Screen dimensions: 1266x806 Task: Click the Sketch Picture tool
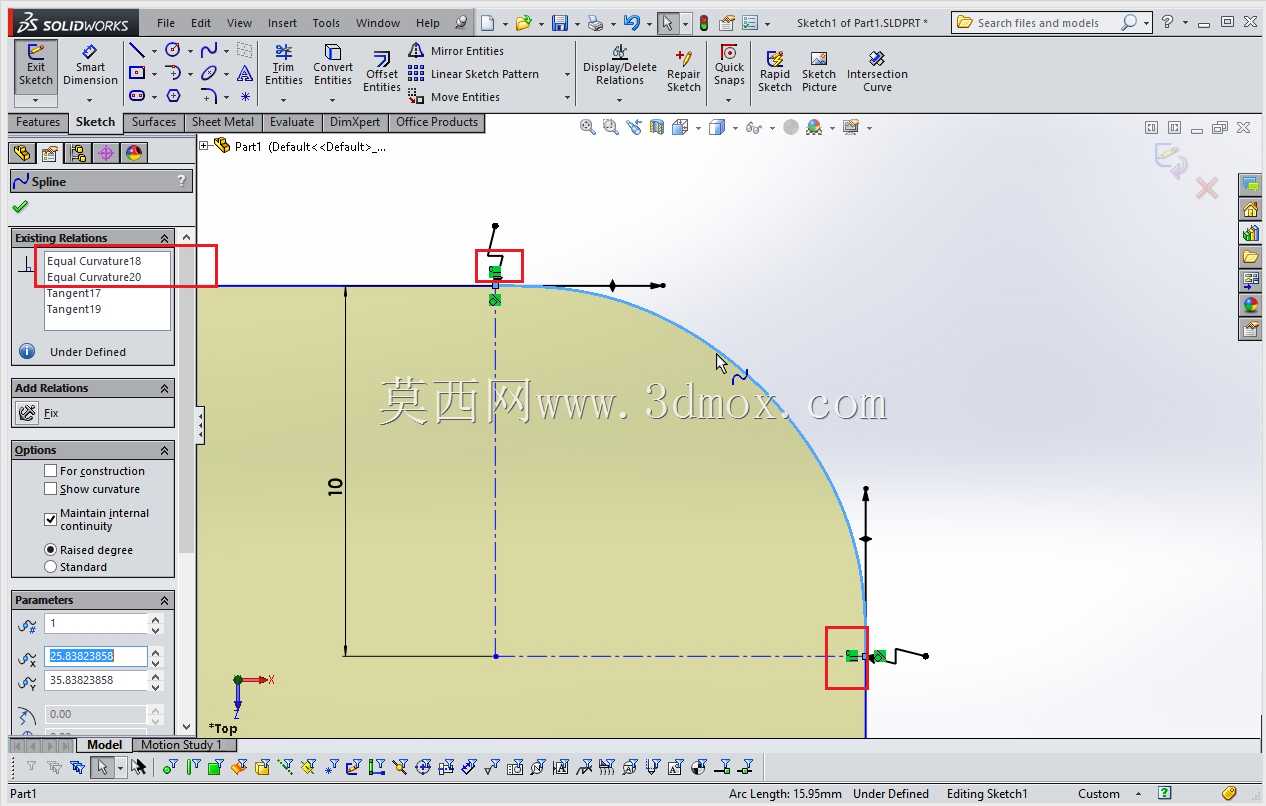(819, 71)
